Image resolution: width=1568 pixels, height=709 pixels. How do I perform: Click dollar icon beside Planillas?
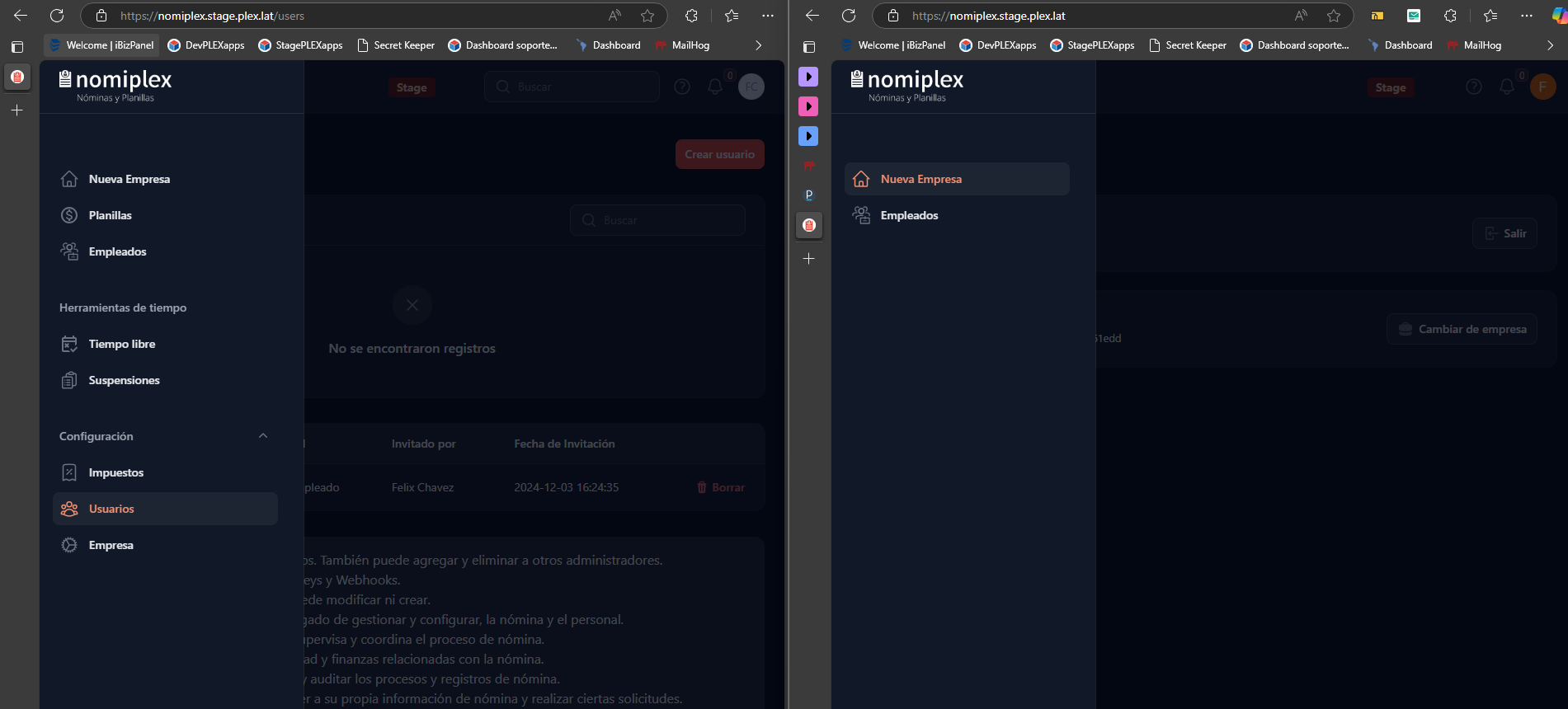tap(69, 215)
